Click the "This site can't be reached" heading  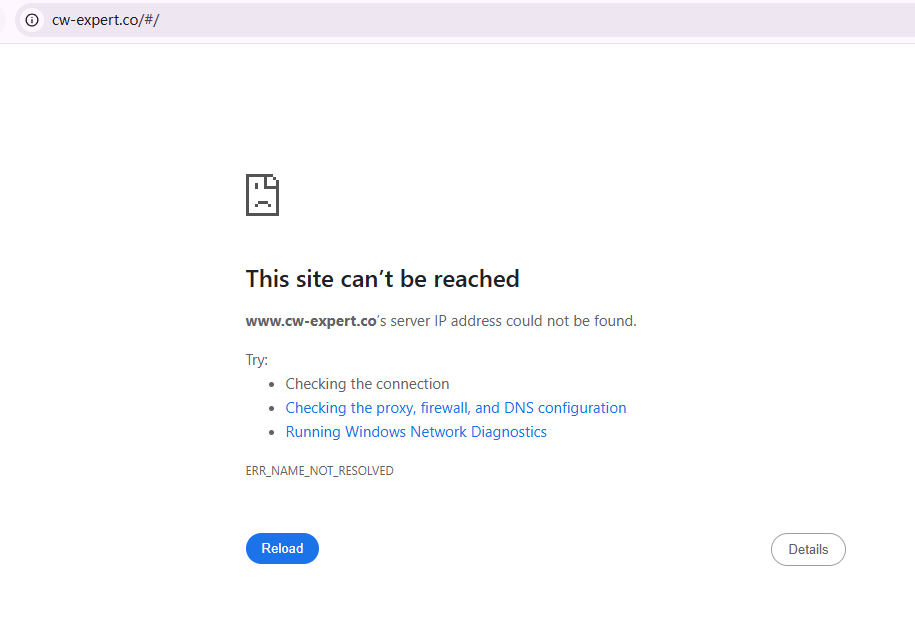point(382,279)
